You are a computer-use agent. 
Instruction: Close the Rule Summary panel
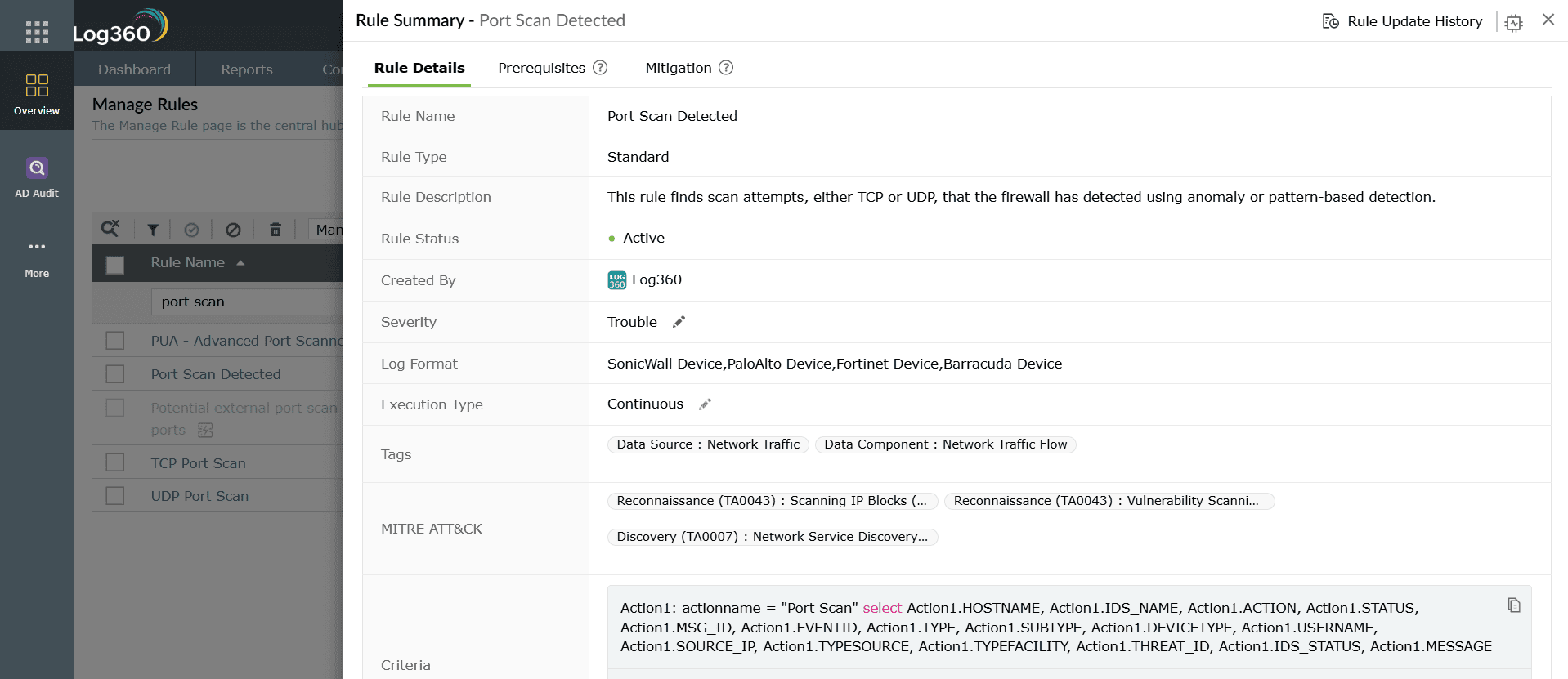tap(1548, 20)
